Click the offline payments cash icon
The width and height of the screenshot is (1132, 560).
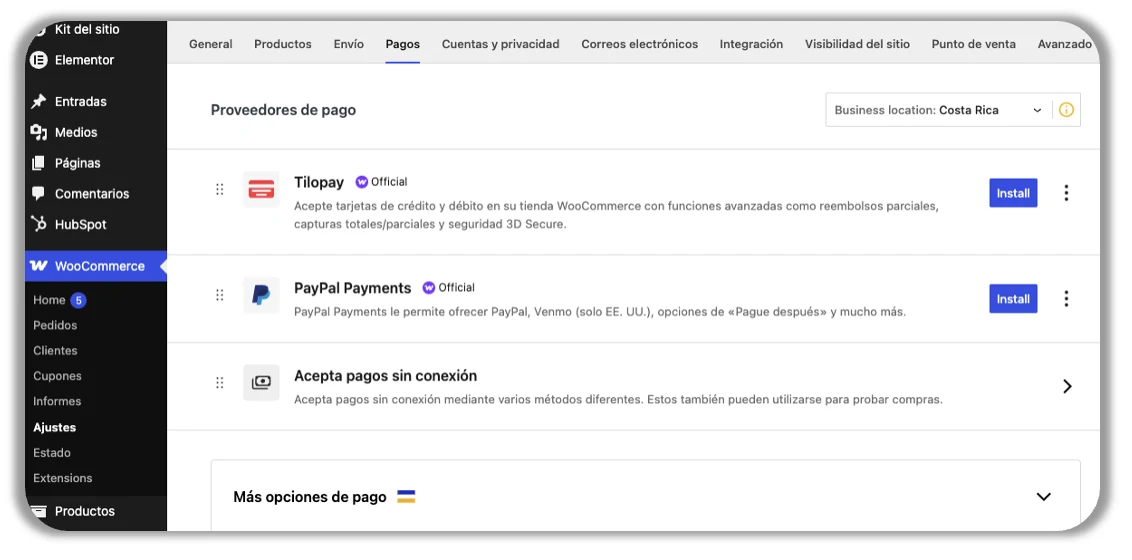click(x=261, y=382)
